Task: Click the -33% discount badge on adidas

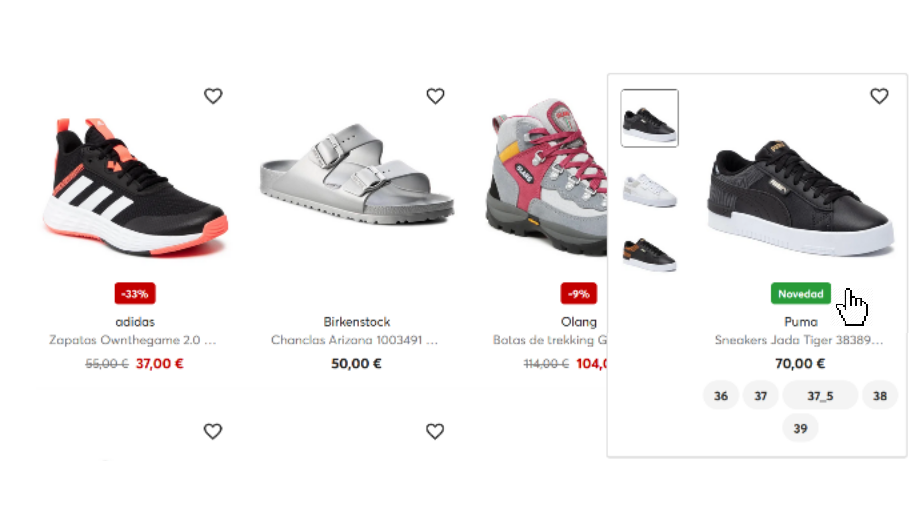Action: [135, 293]
